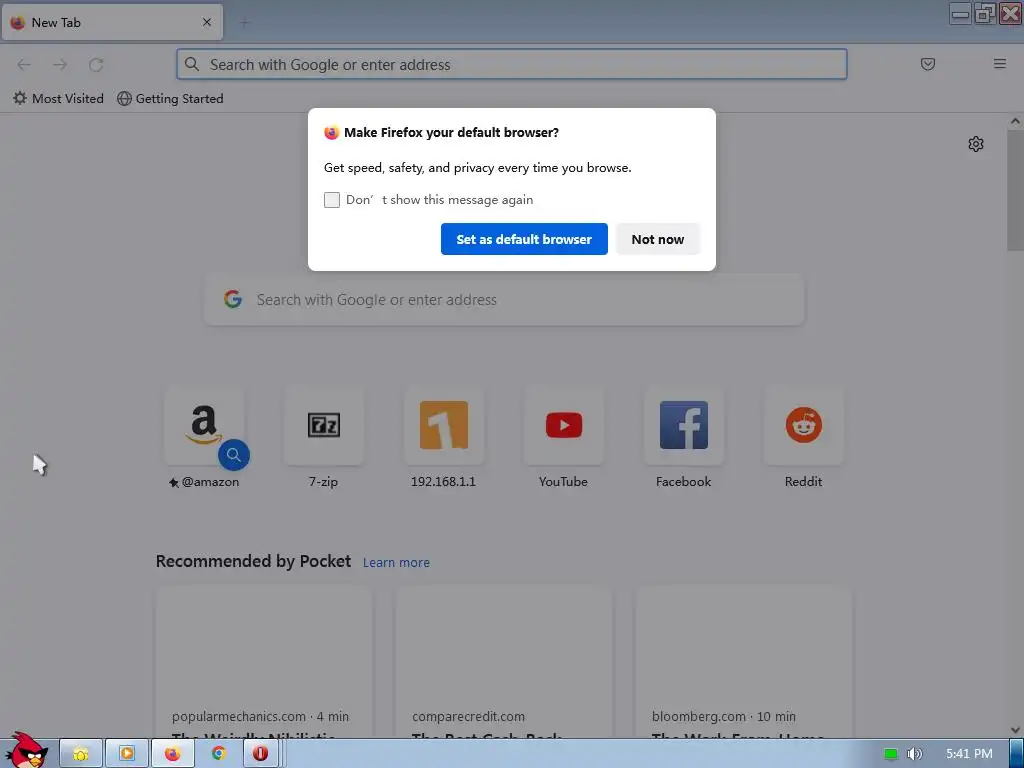Open the media player taskbar icon
Viewport: 1024px width, 768px height.
[x=127, y=754]
